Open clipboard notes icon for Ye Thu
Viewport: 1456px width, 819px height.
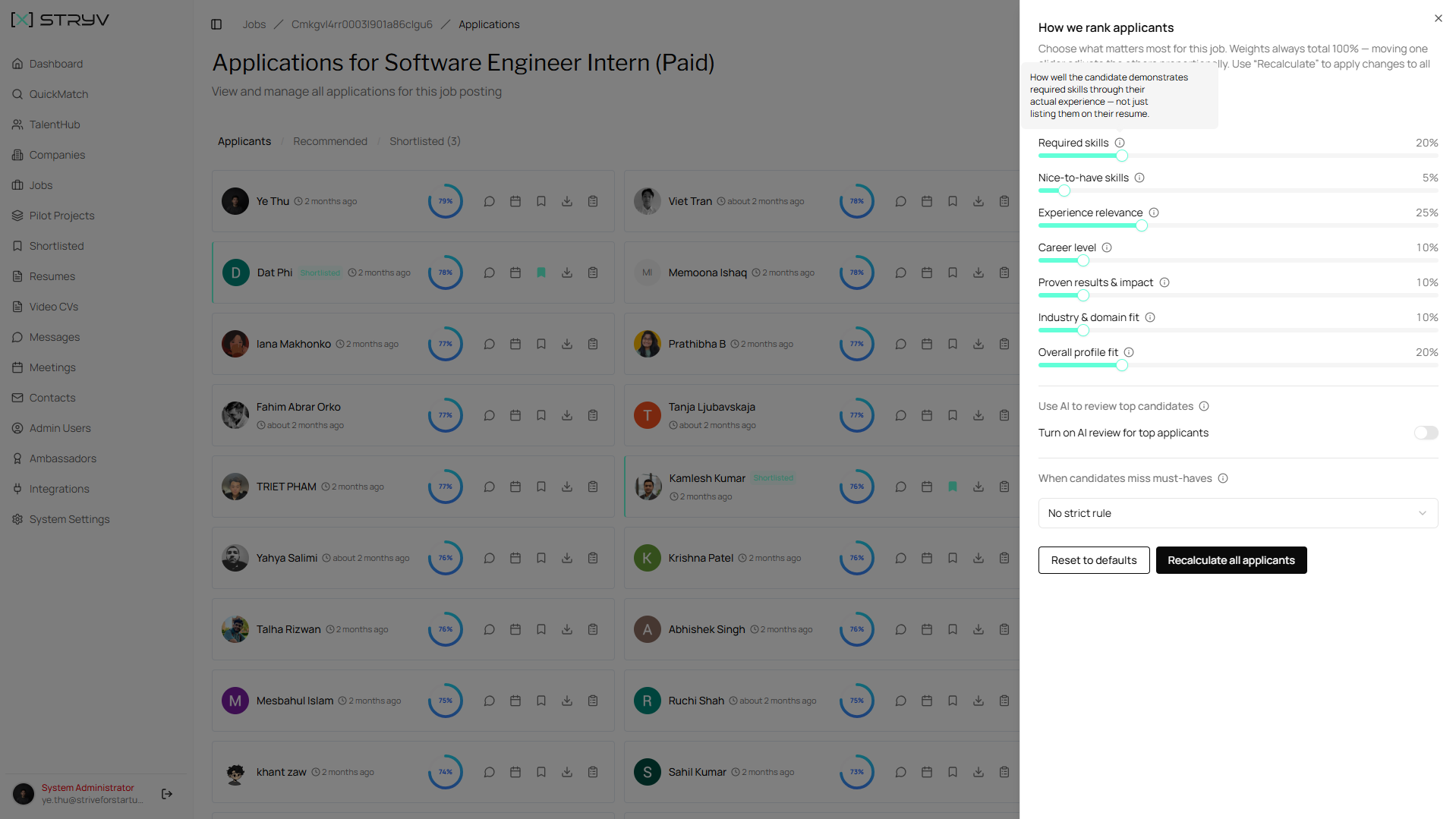pyautogui.click(x=593, y=201)
